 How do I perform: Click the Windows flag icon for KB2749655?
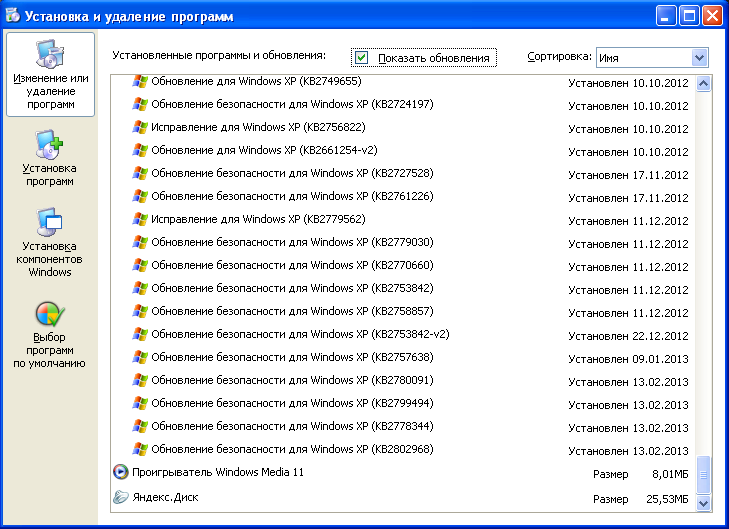140,81
